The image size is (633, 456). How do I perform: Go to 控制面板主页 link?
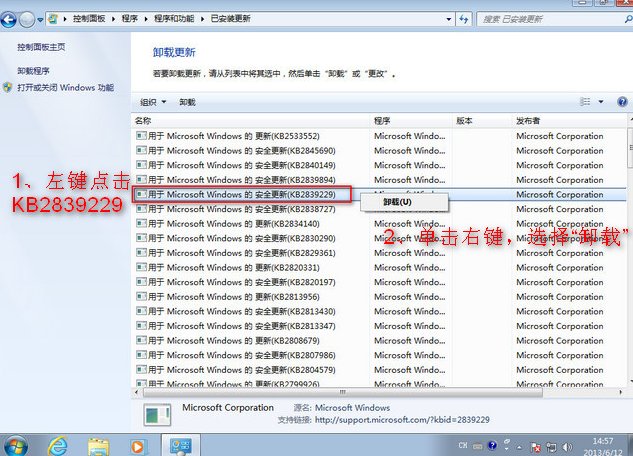[41, 47]
